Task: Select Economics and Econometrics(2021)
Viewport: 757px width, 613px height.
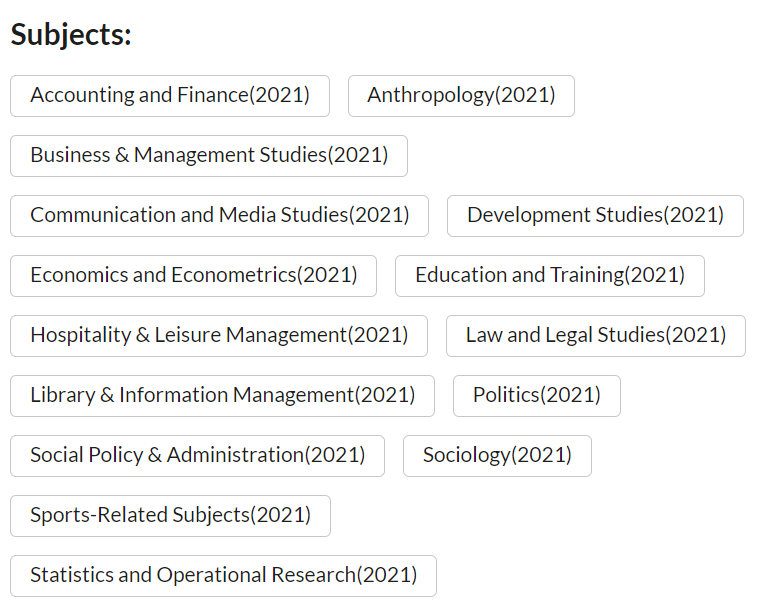Action: click(193, 276)
